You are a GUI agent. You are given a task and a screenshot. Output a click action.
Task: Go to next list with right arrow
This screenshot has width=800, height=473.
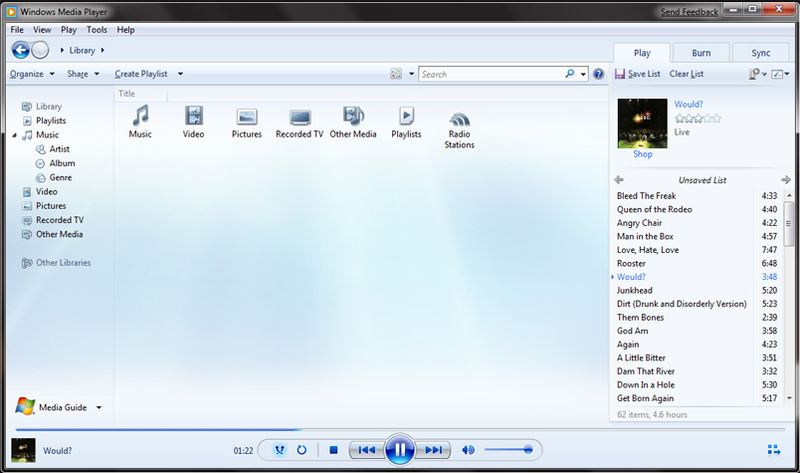tap(786, 180)
